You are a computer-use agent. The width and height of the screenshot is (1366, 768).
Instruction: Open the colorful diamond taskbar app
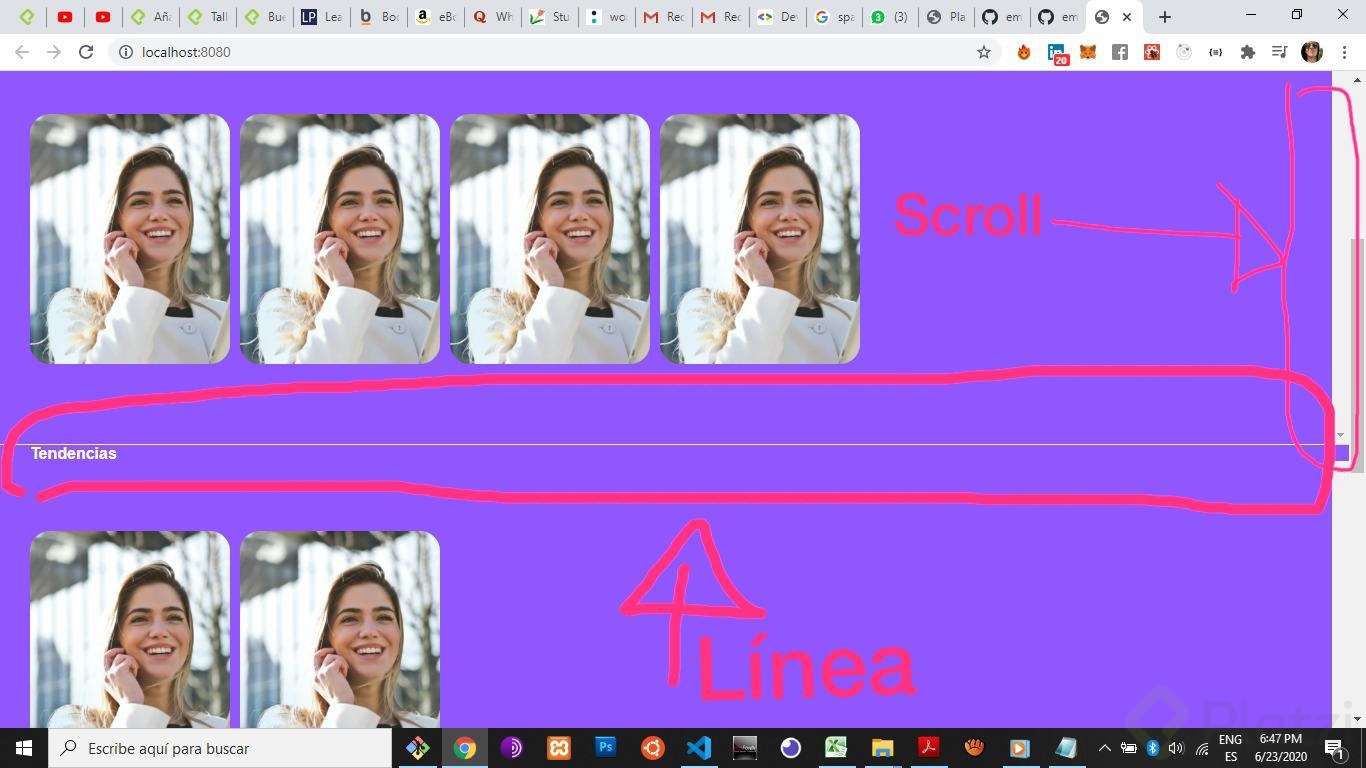418,748
